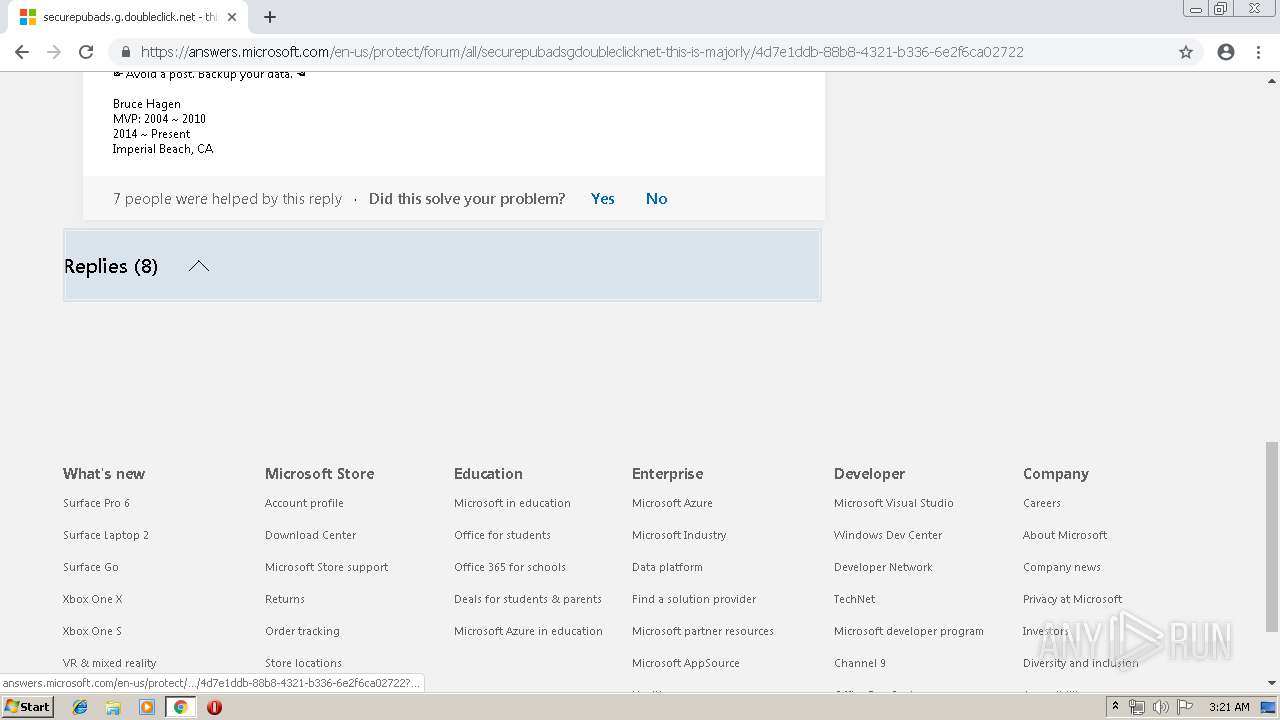
Task: Show hidden system tray icons arrow
Action: tap(1116, 707)
